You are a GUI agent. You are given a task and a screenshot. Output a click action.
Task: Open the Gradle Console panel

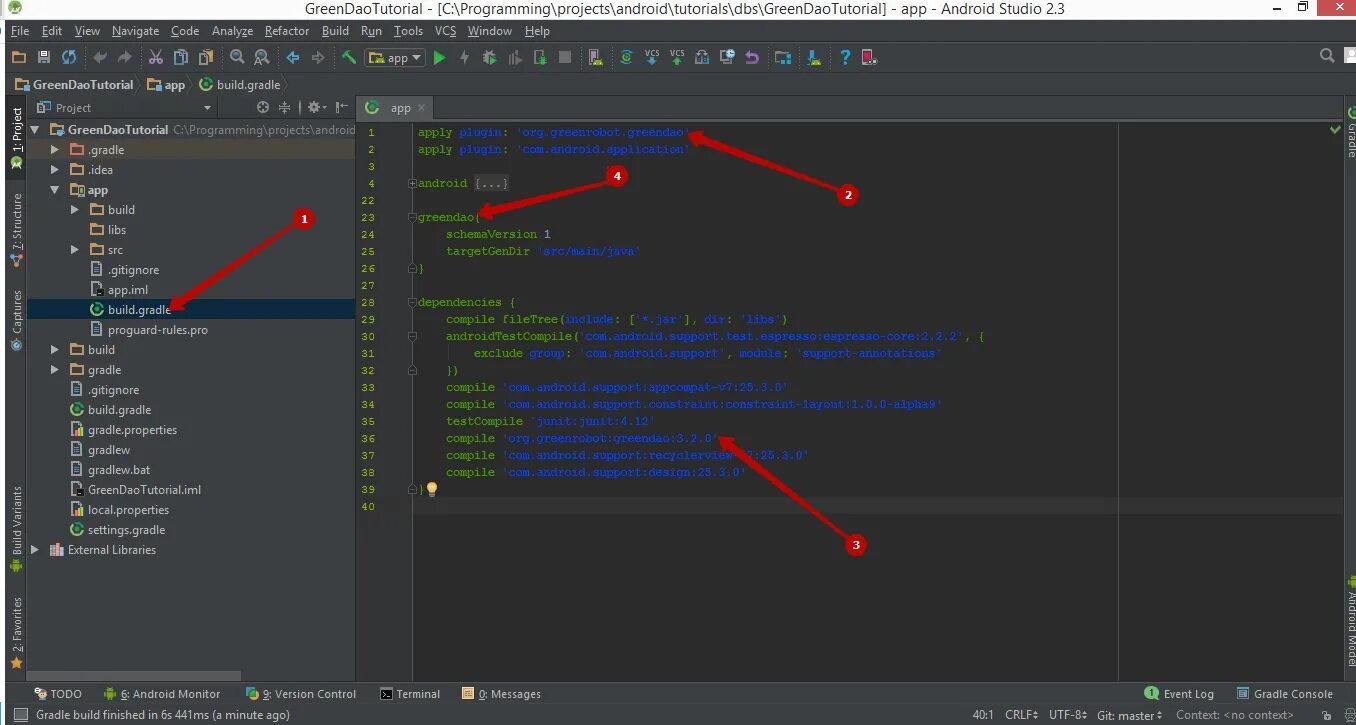1285,694
